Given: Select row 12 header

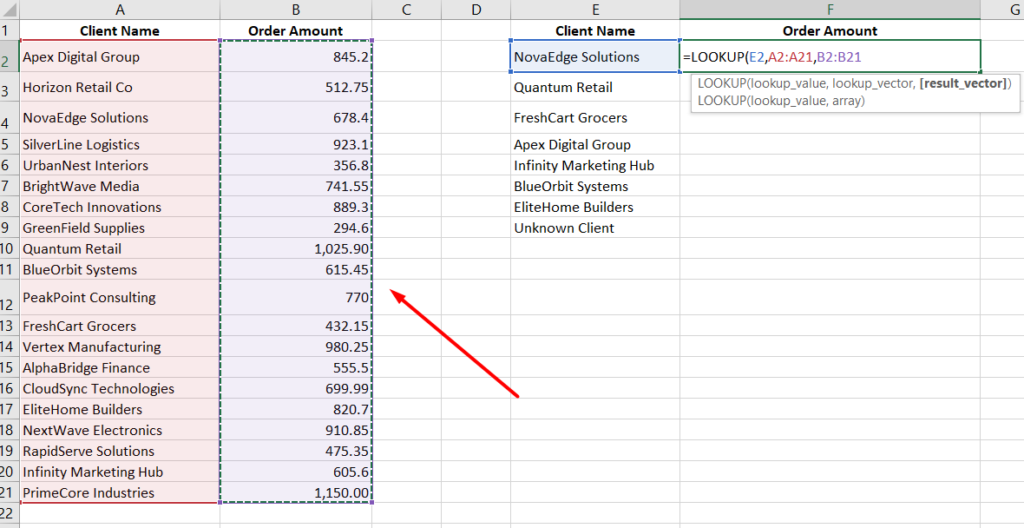Looking at the screenshot, I should 9,297.
